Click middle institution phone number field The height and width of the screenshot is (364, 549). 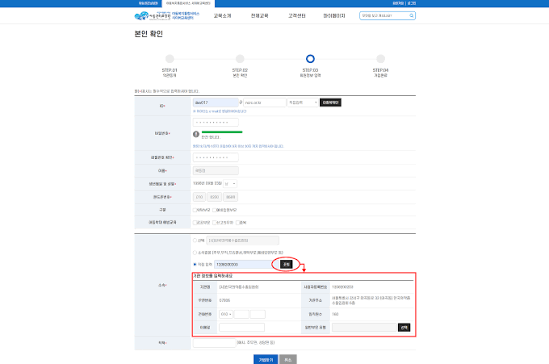pos(241,314)
